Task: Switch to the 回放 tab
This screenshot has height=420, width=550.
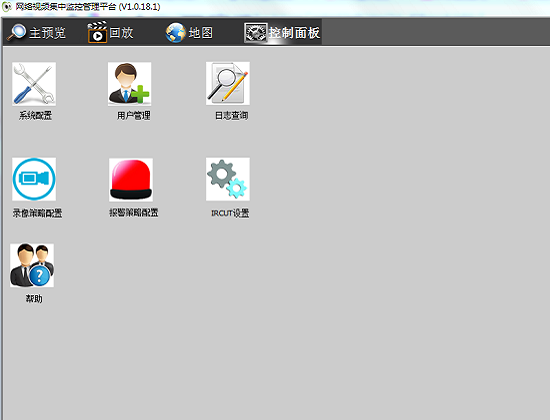Action: 121,33
